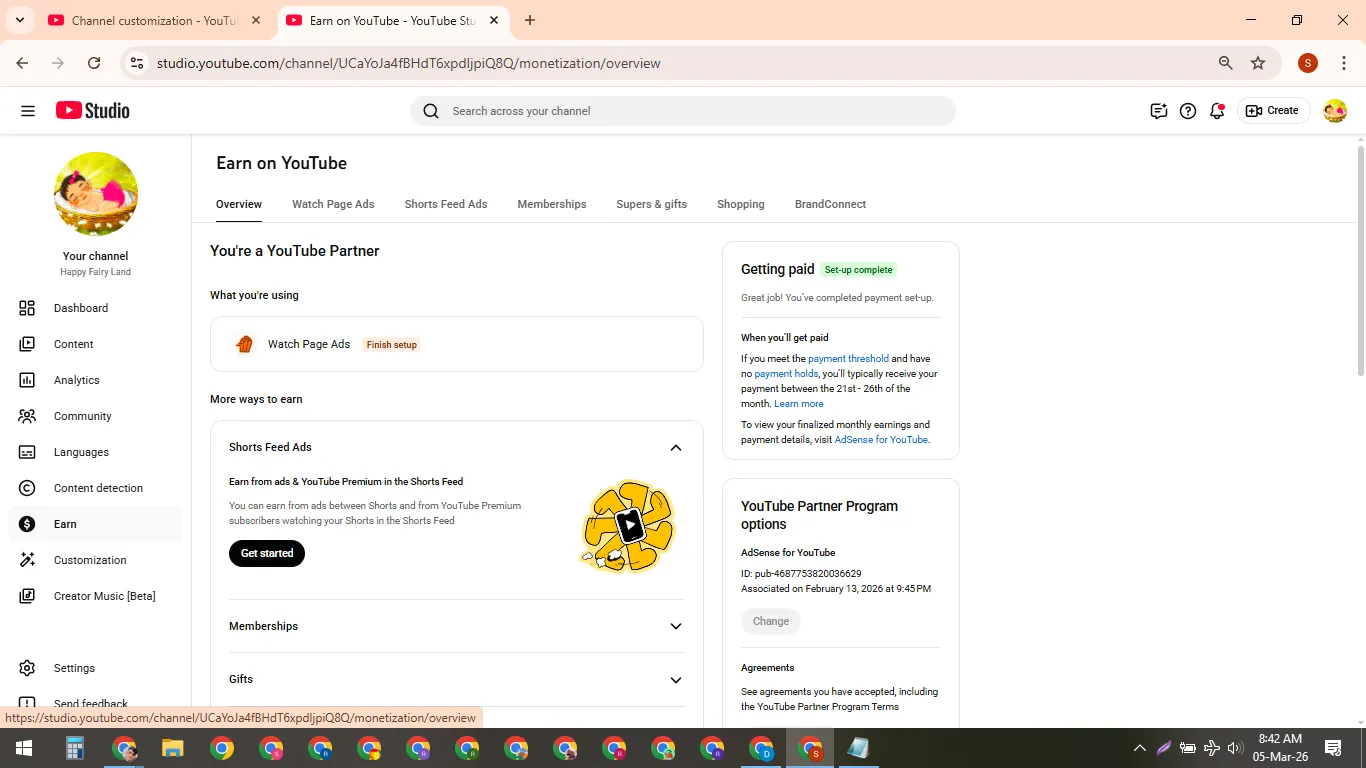This screenshot has width=1366, height=768.
Task: Switch to the BrandConnect tab
Action: [x=830, y=204]
